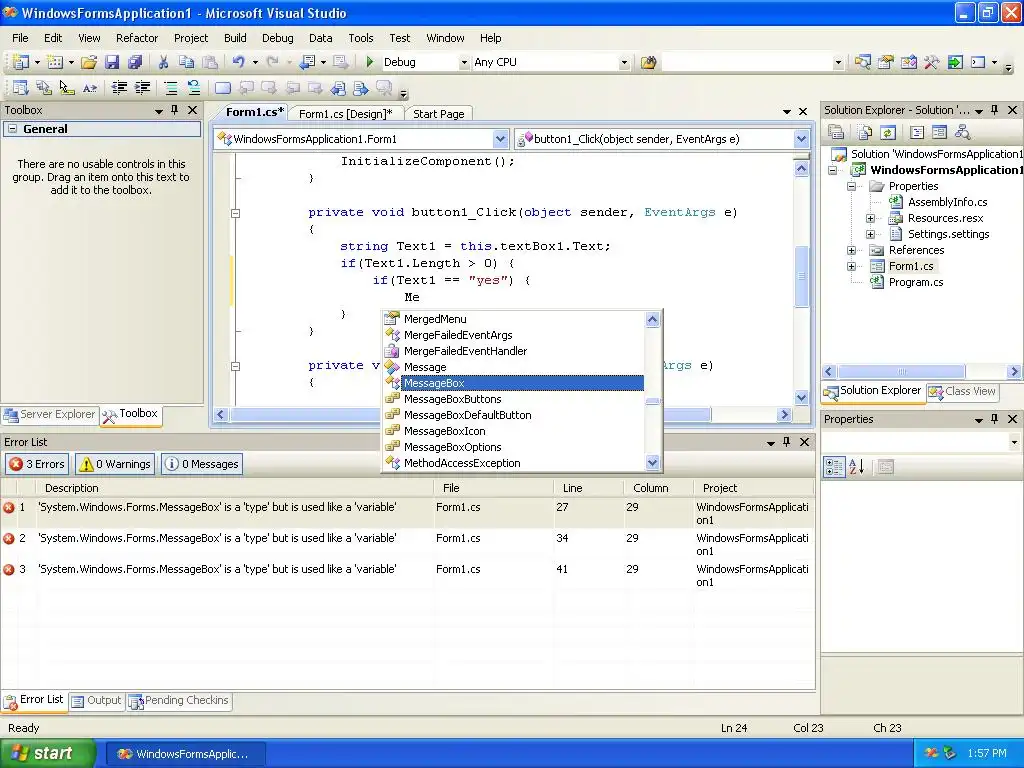Click the Copy toolbar icon
The image size is (1024, 768).
[x=186, y=62]
